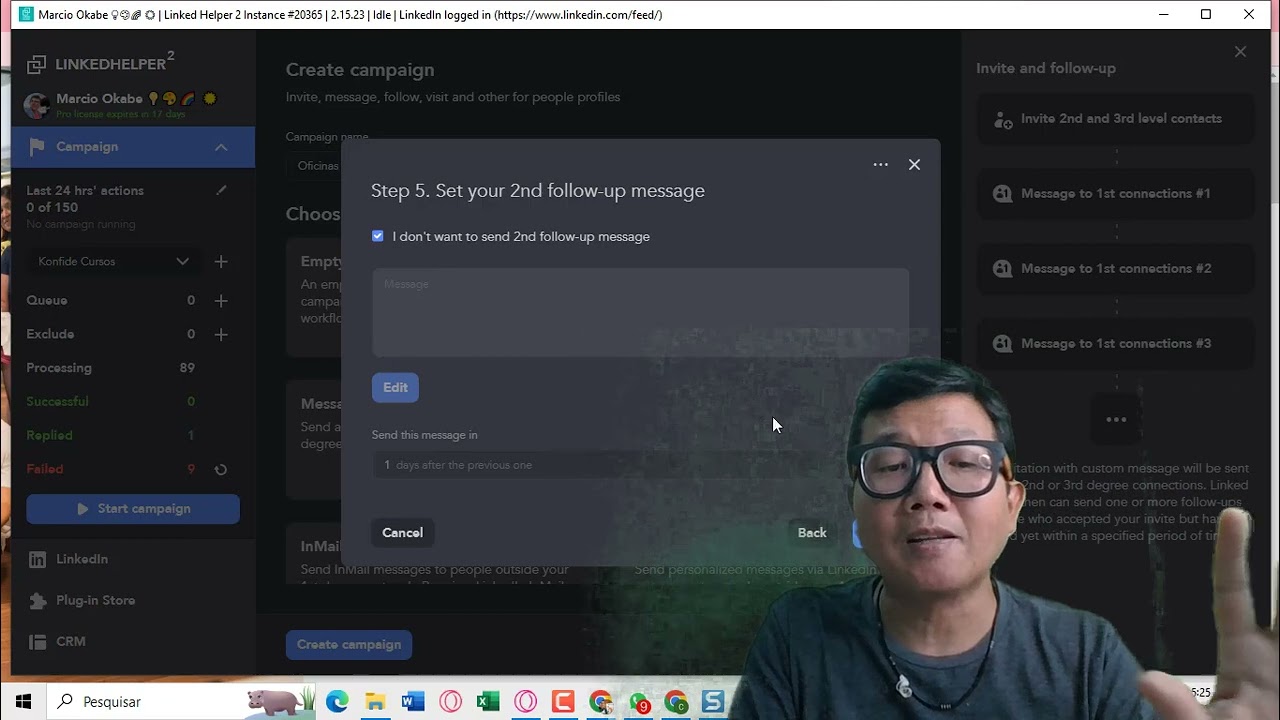1280x720 pixels.
Task: Click the Marcio Okabe profile avatar
Action: 37,105
